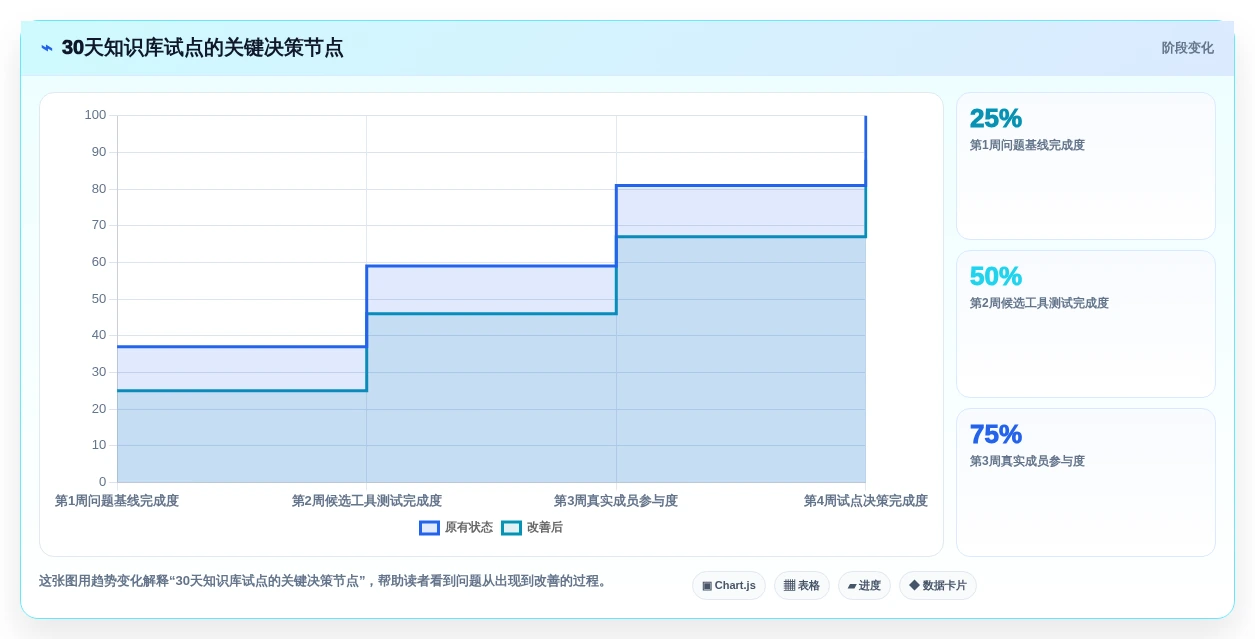
Task: Click the y-axis value 100
Action: click(x=95, y=115)
